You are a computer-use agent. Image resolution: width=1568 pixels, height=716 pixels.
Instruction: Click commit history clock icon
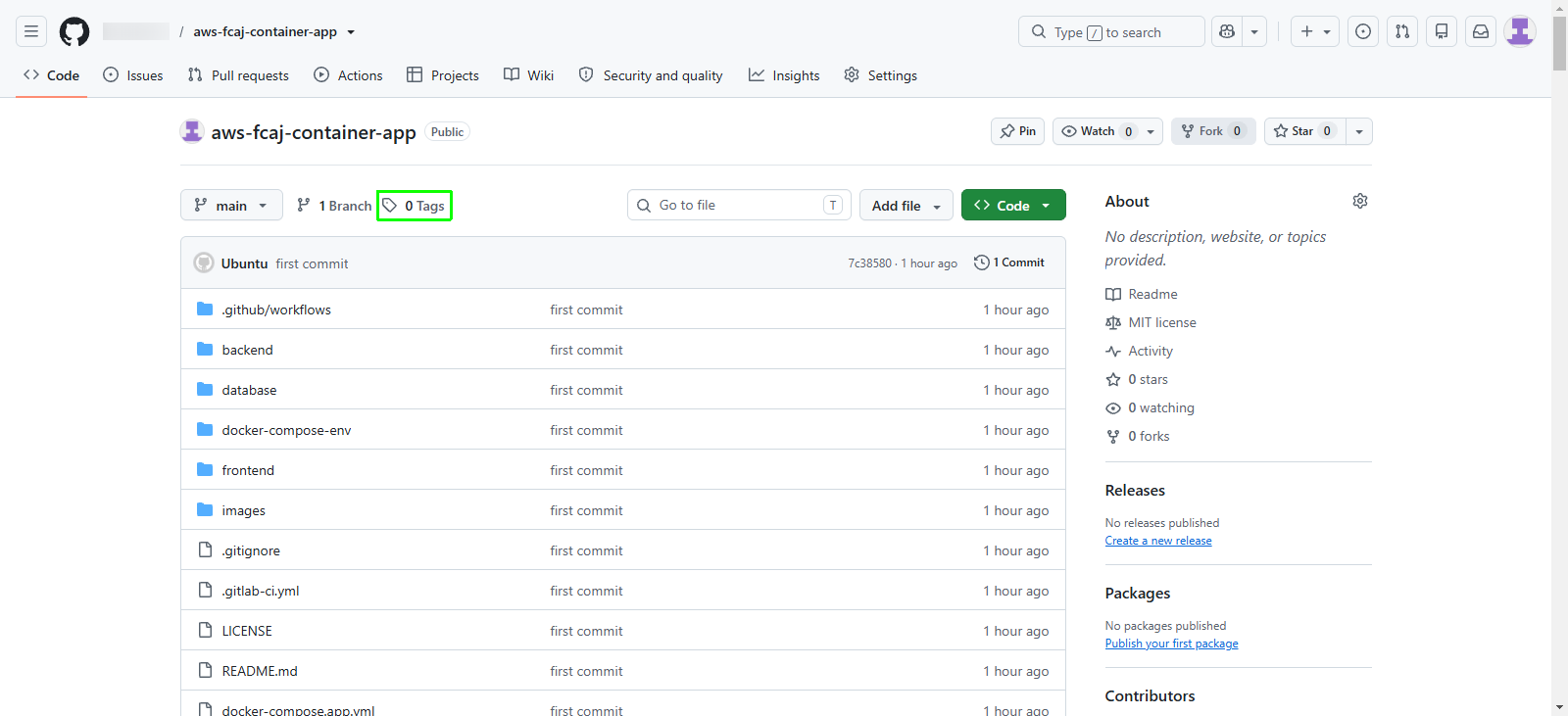pyautogui.click(x=981, y=263)
